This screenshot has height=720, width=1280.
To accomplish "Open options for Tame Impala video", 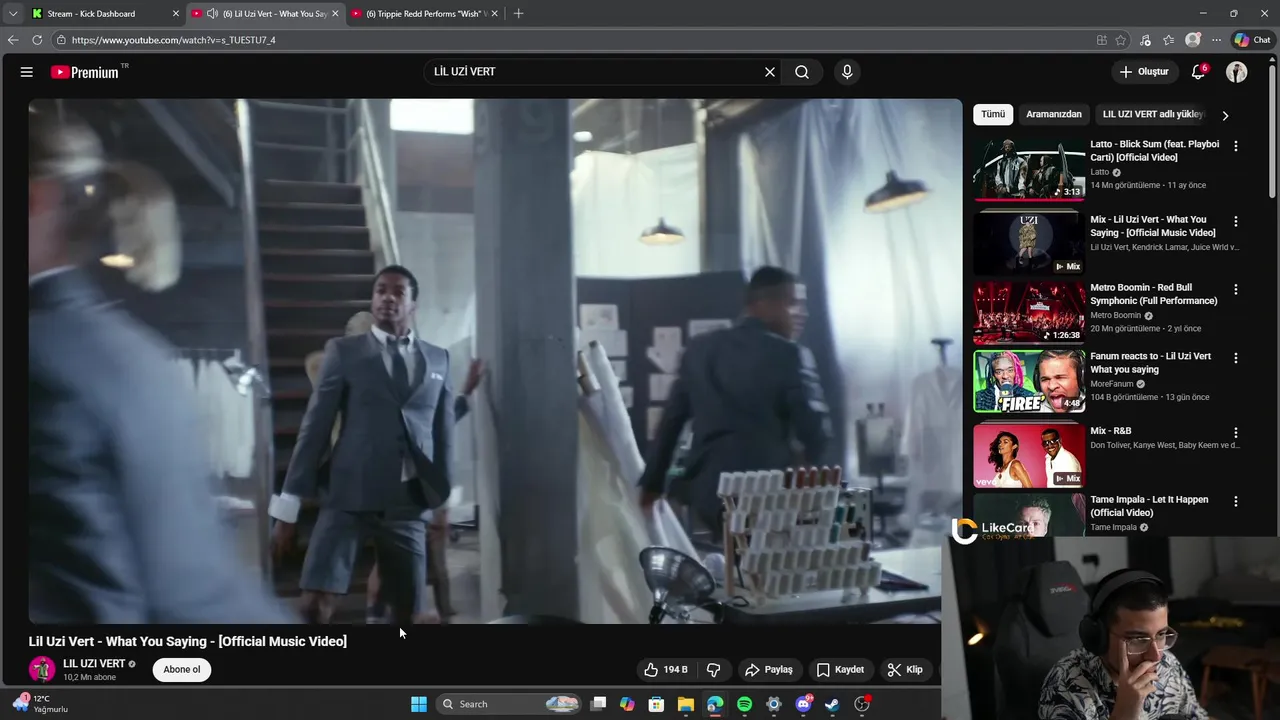I will pyautogui.click(x=1236, y=501).
